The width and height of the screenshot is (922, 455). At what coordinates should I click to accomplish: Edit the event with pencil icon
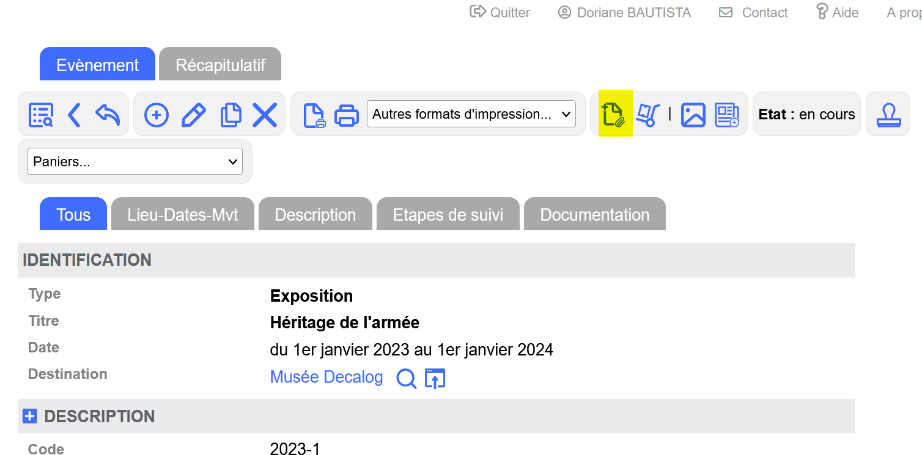click(193, 115)
